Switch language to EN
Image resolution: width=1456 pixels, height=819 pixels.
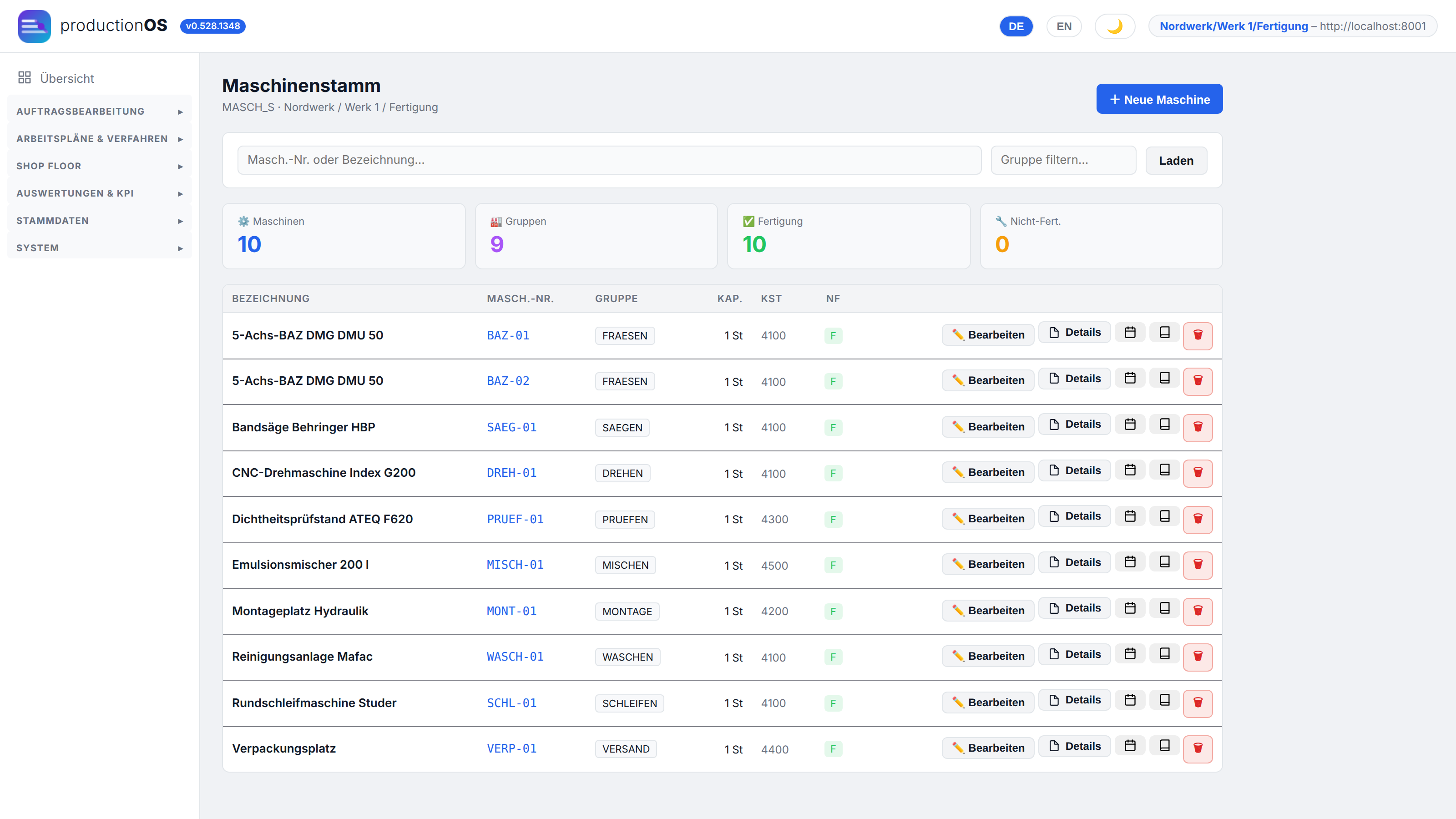click(1064, 26)
